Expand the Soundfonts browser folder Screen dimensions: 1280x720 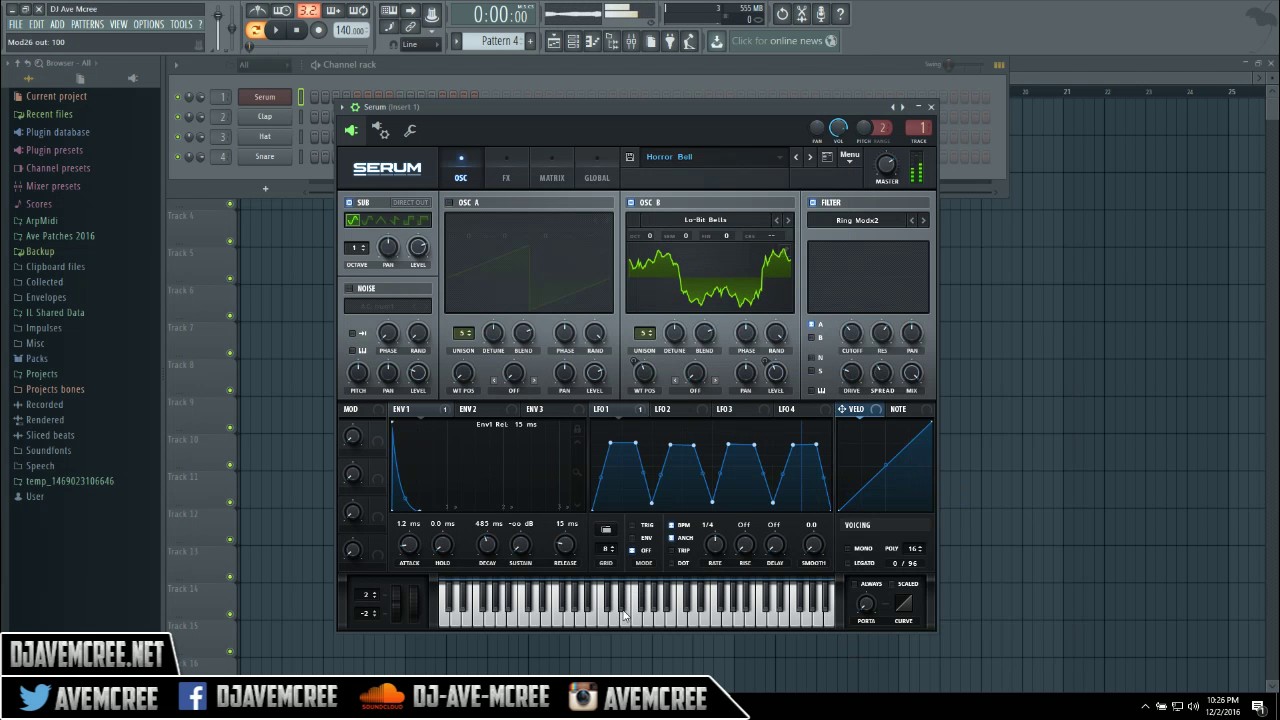click(x=48, y=450)
